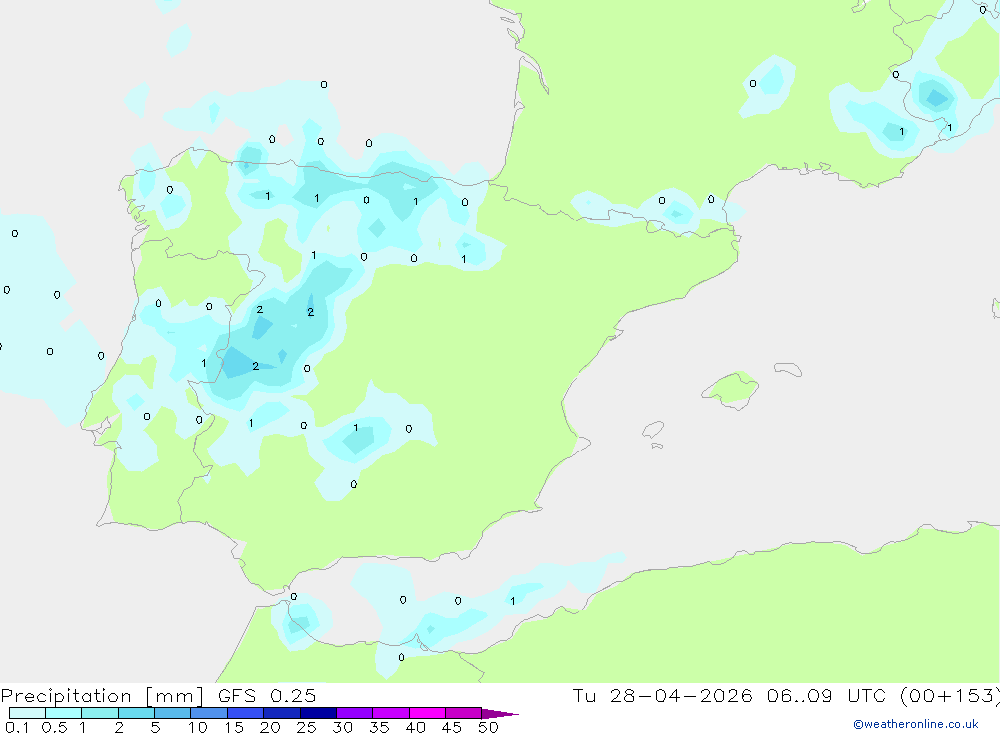
Task: Click the Menorca island outline on the map
Action: click(788, 369)
